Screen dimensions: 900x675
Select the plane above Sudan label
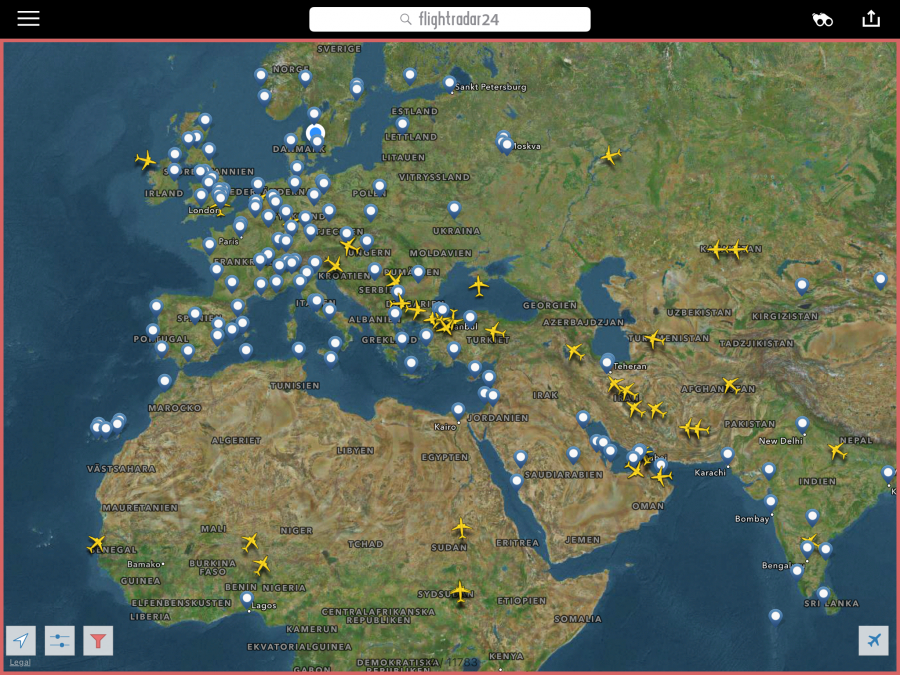[x=461, y=527]
